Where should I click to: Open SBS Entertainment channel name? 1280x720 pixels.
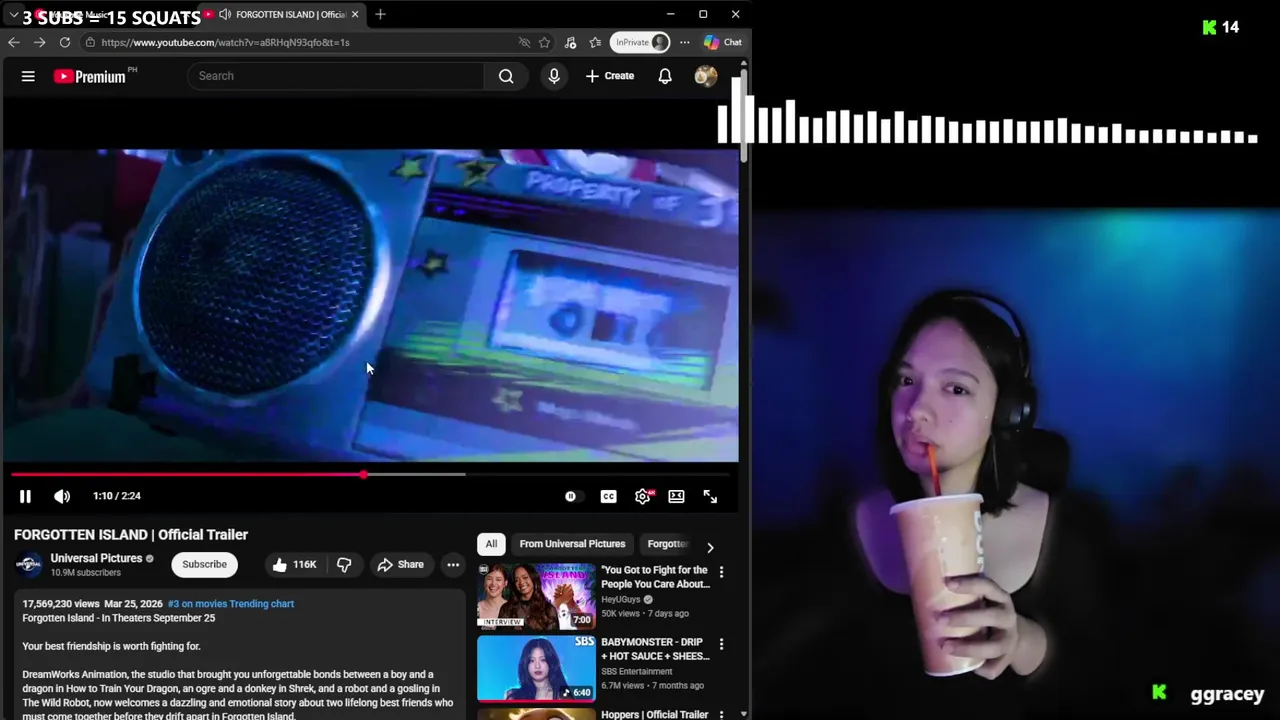636,672
